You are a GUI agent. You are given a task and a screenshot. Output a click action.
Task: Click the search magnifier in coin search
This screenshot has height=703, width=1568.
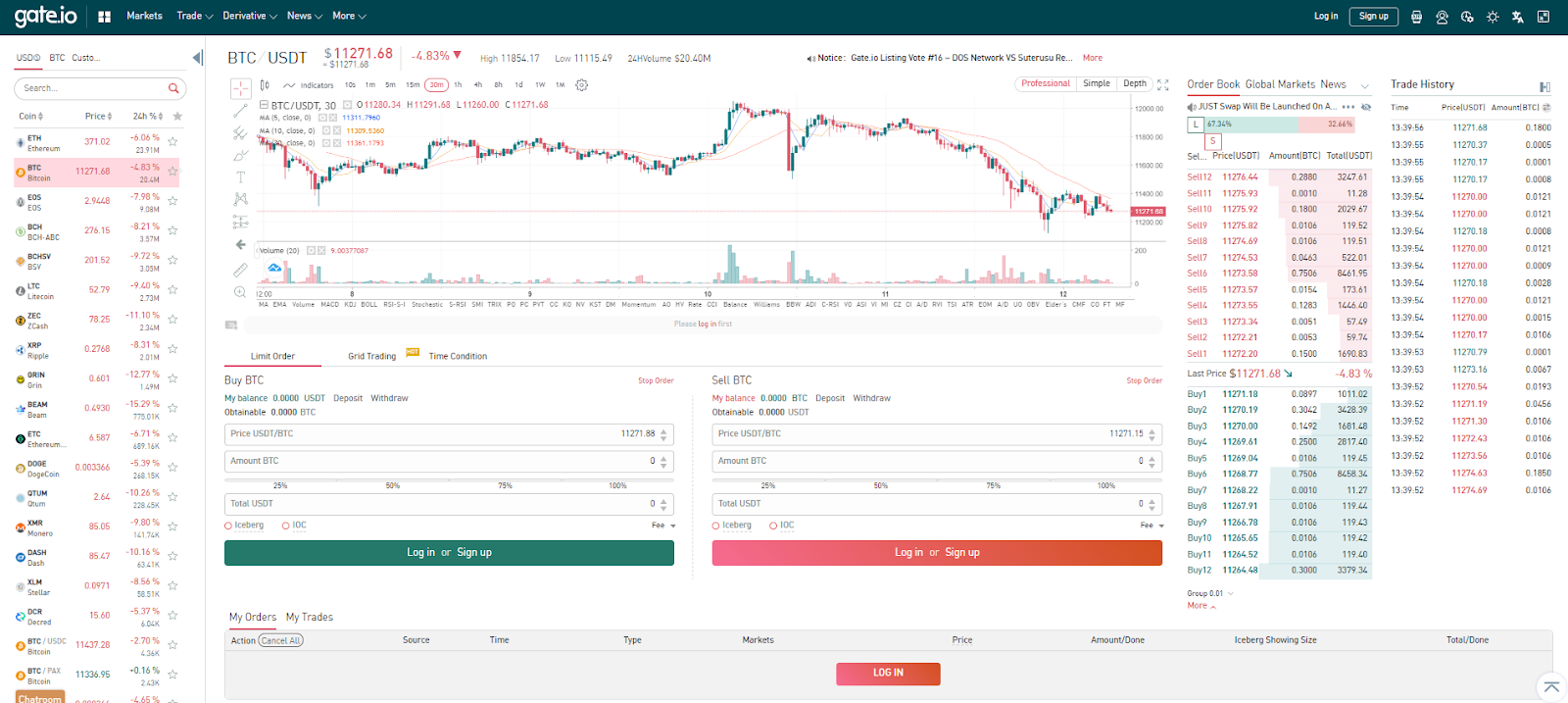(x=173, y=88)
